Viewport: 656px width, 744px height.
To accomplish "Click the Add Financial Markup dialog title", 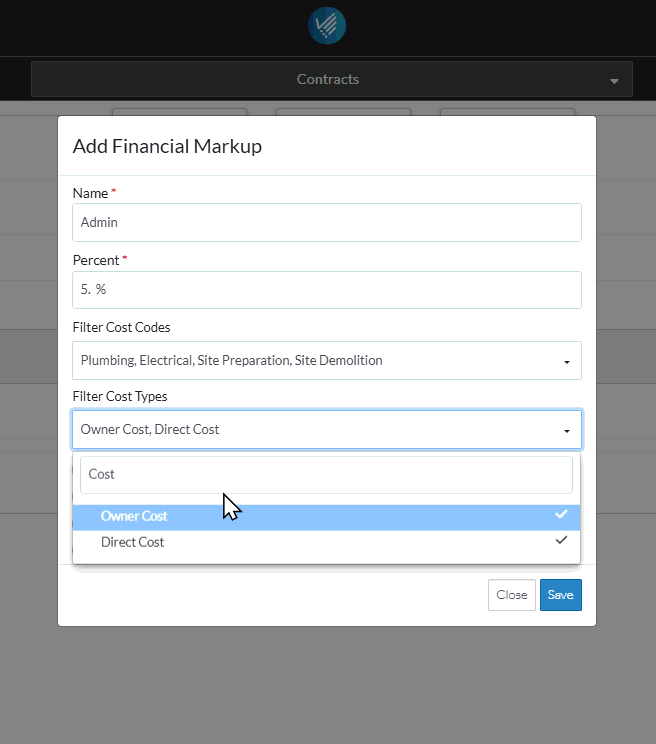I will (167, 146).
